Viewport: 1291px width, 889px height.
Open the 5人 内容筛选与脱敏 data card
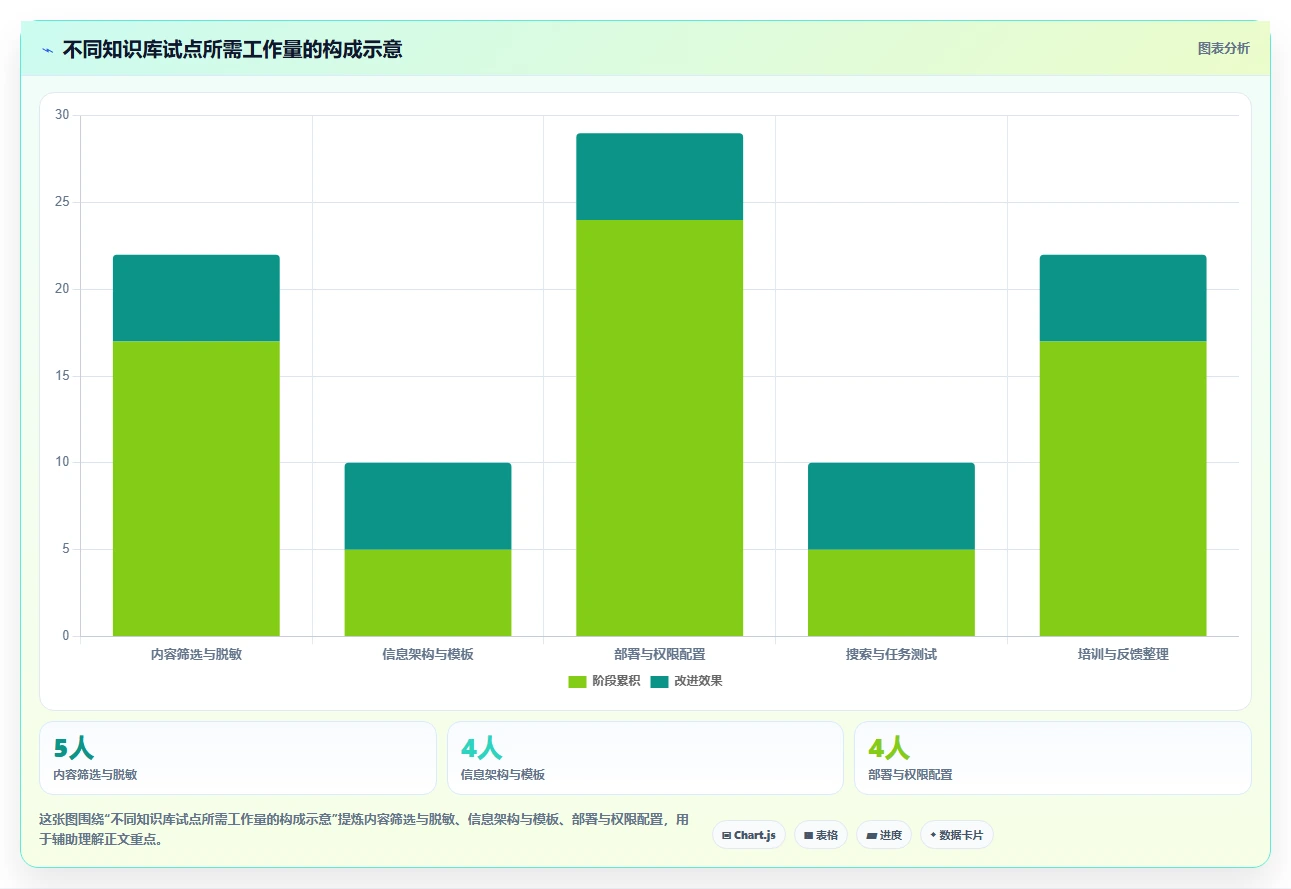238,758
